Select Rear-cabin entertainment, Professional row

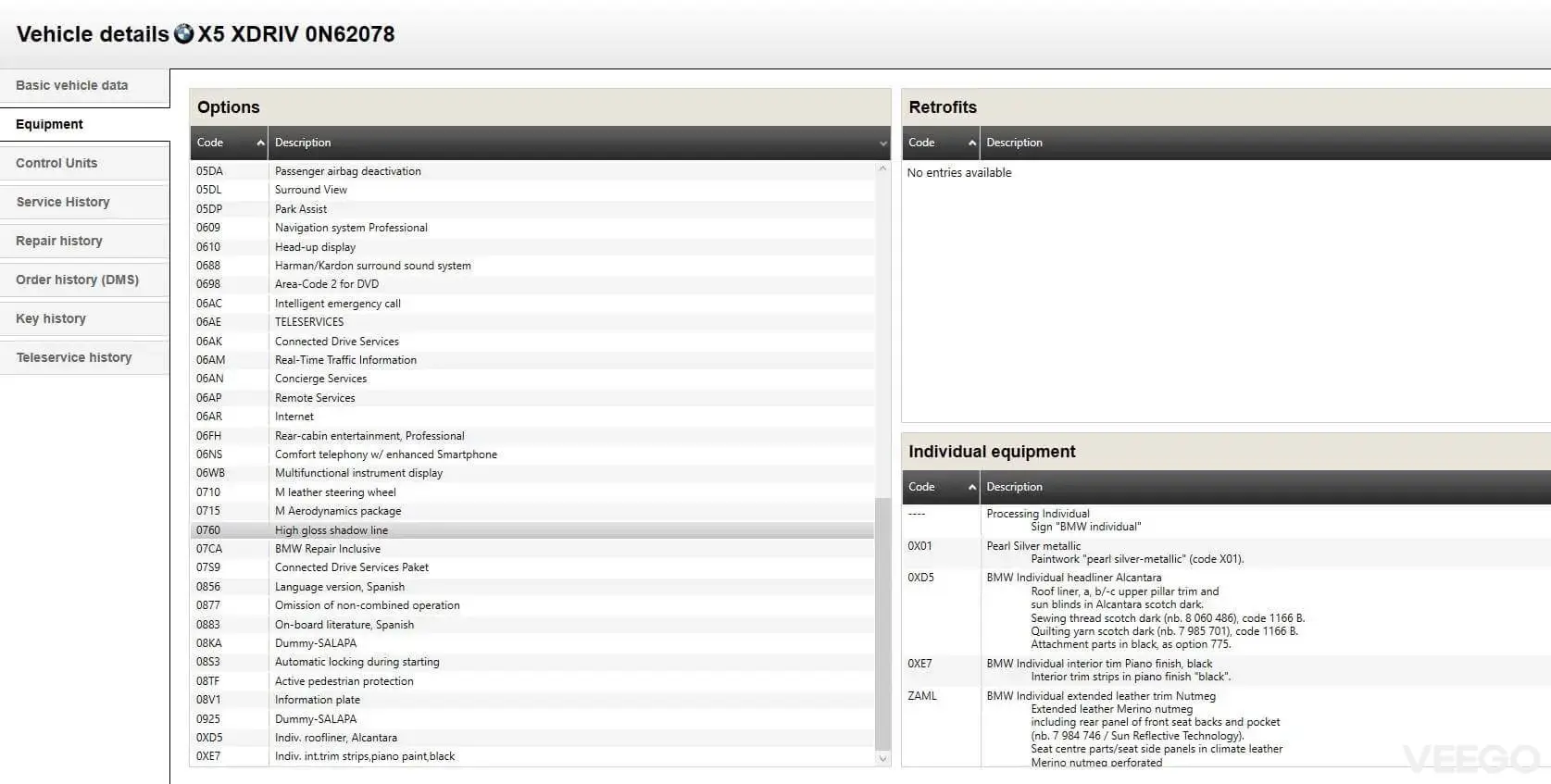532,436
